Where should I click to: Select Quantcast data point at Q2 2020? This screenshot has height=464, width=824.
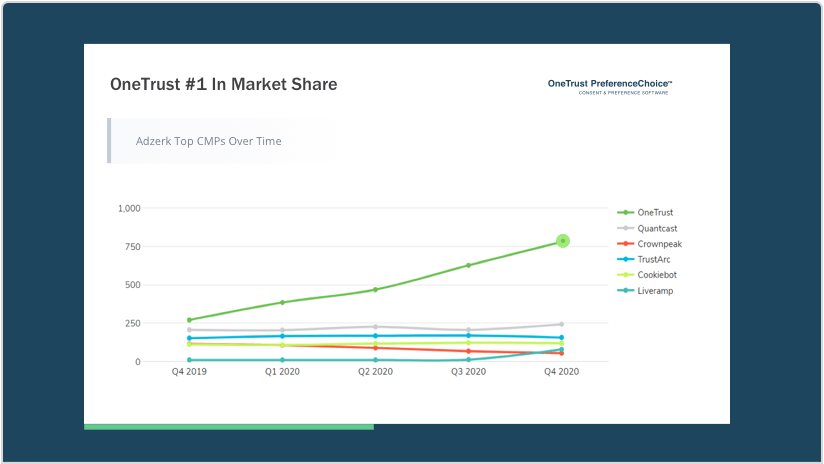375,327
